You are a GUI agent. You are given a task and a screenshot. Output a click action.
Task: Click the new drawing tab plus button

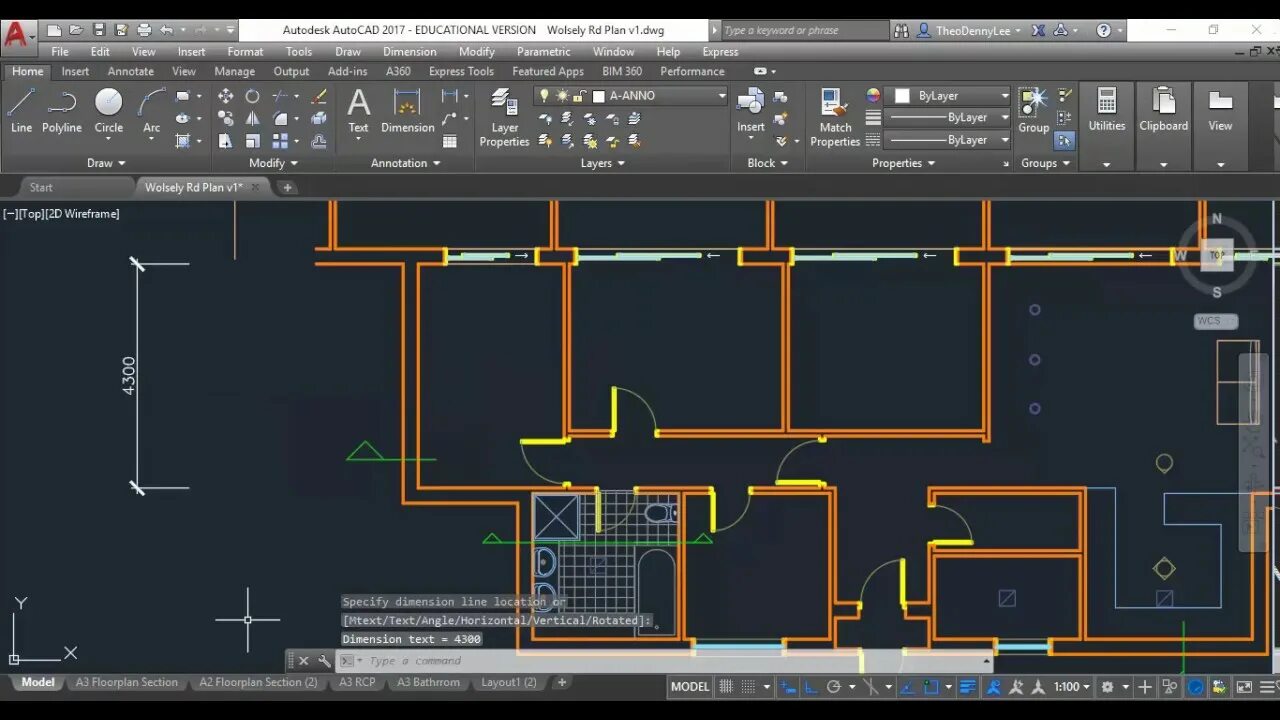[287, 187]
